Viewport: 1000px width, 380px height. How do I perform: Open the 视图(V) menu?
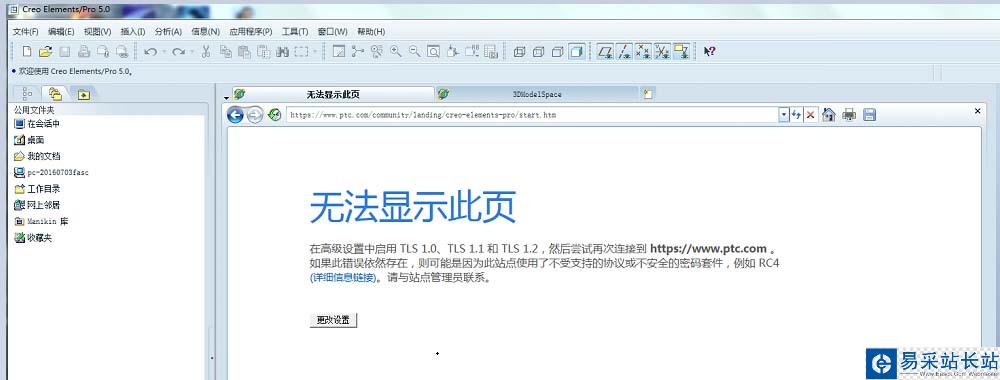tap(98, 32)
